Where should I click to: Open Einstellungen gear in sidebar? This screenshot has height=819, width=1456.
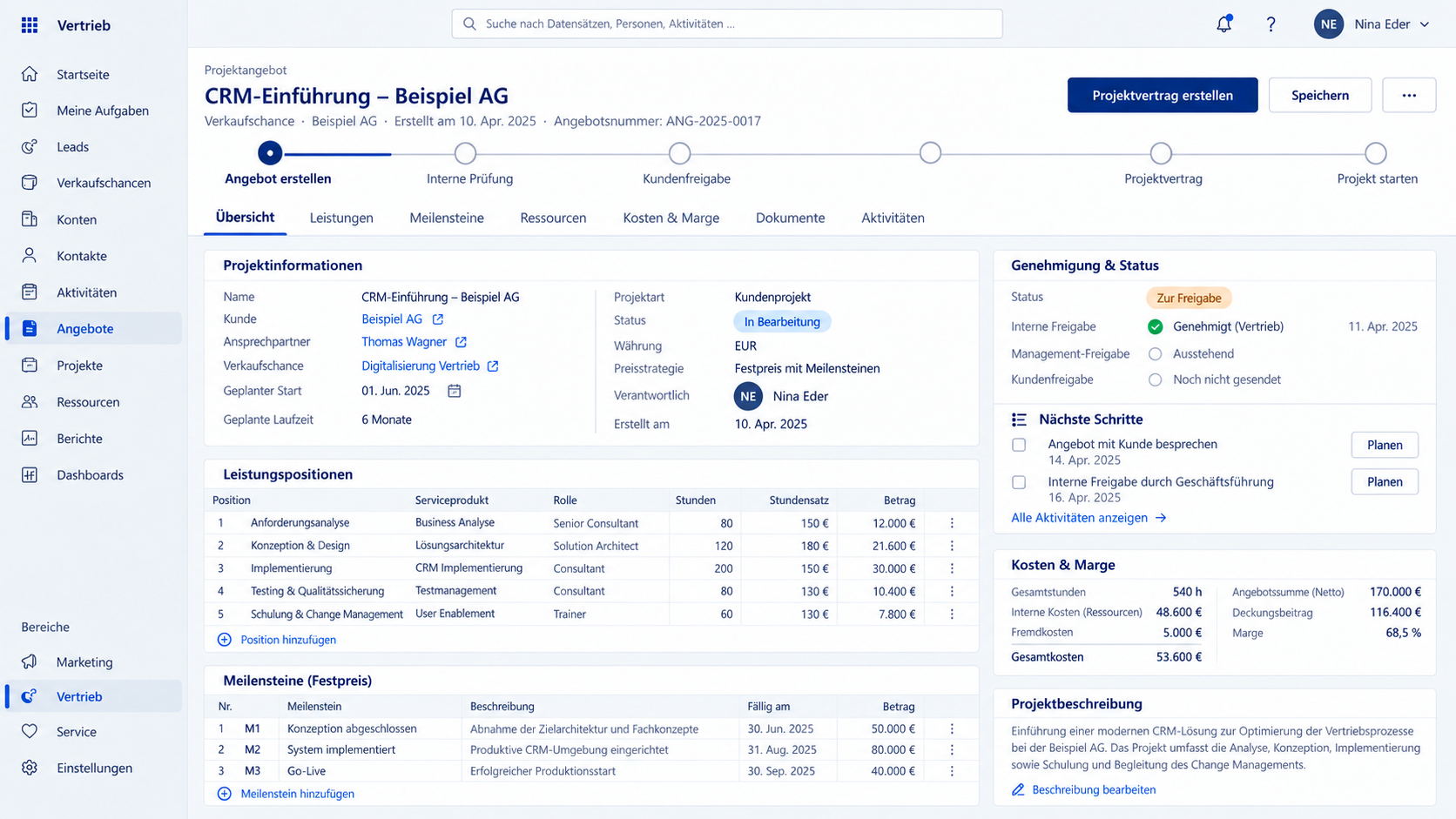point(30,768)
